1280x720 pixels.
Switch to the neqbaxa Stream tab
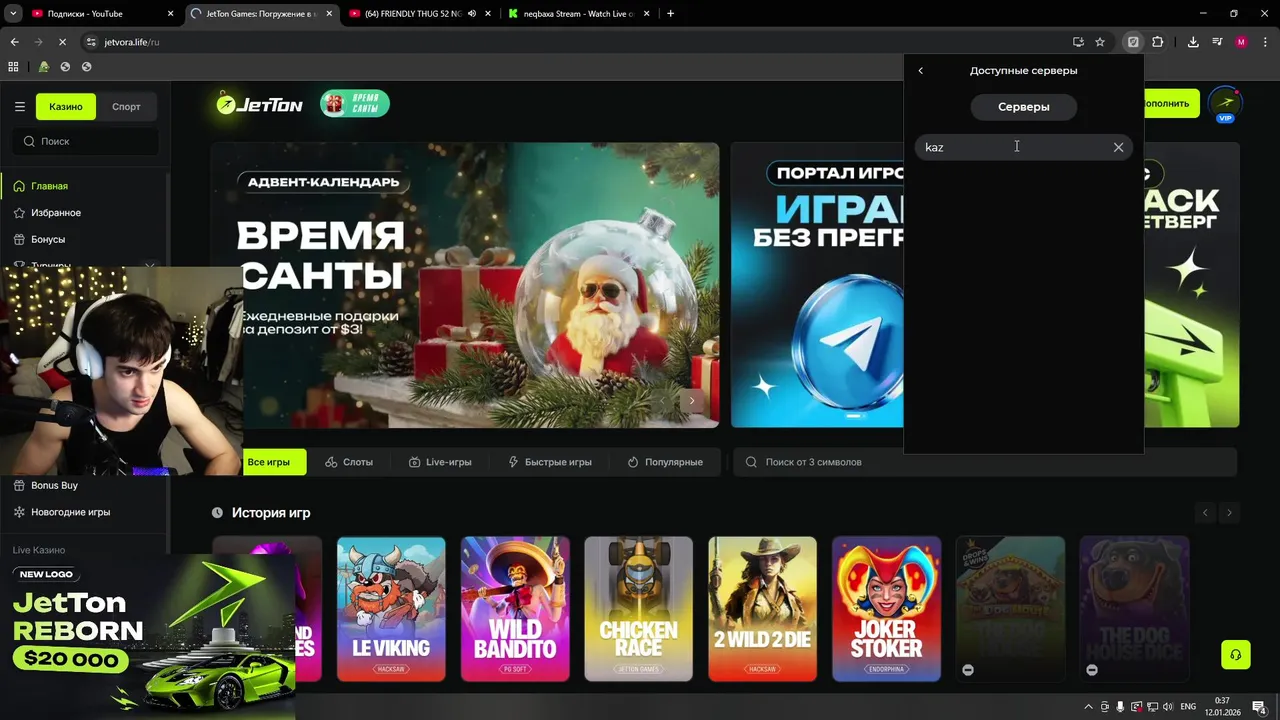578,13
